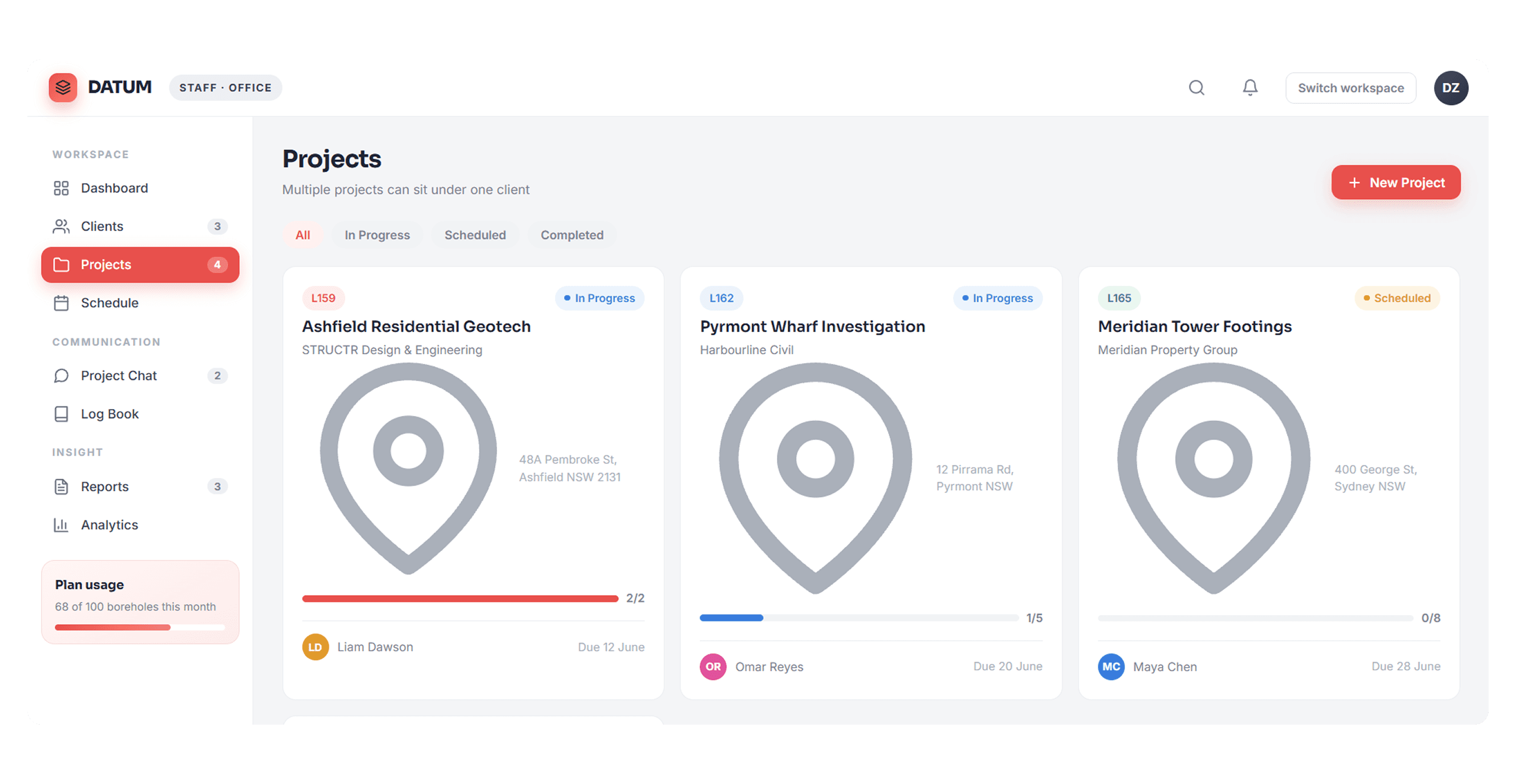Click the Project Chat bubble icon
1516x784 pixels.
click(61, 376)
